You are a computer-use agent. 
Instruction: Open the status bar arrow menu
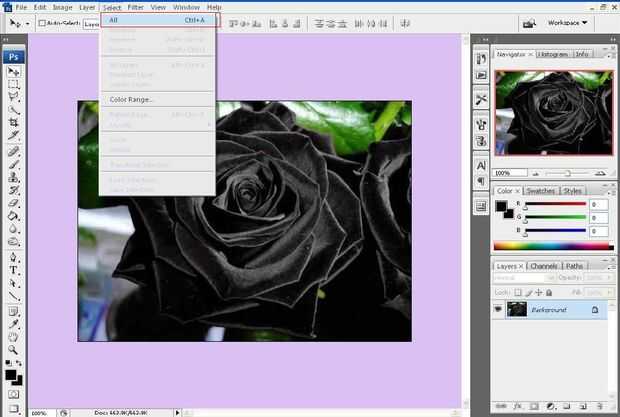[177, 413]
